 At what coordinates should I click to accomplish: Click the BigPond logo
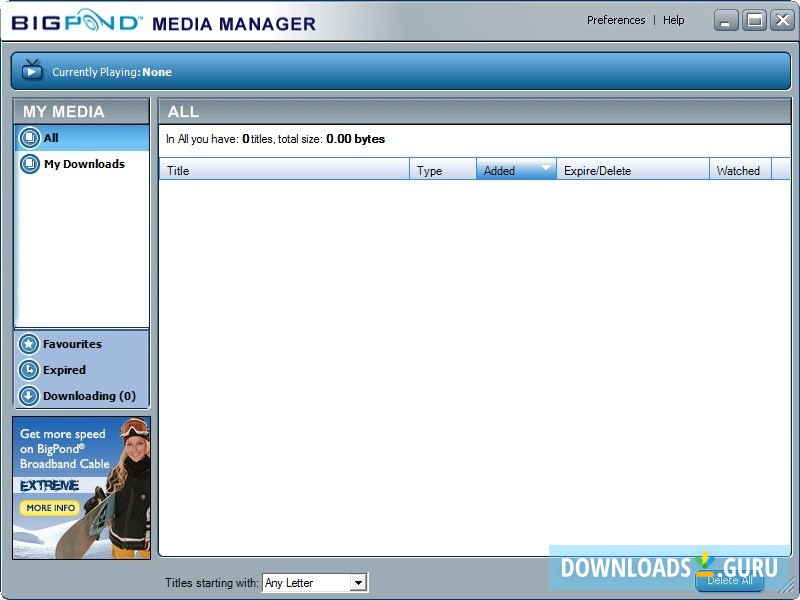[x=77, y=21]
